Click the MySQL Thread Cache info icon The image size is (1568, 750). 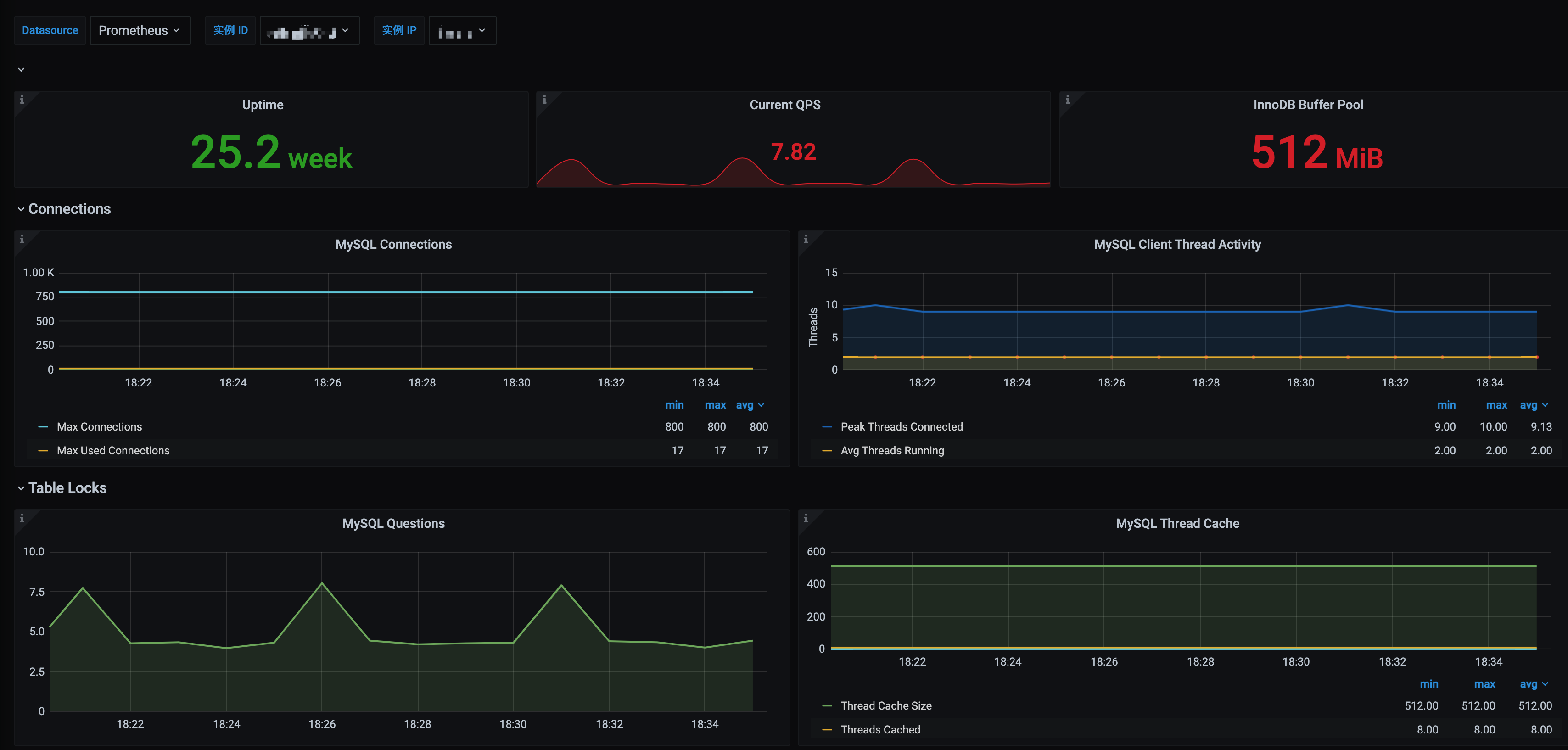click(806, 518)
